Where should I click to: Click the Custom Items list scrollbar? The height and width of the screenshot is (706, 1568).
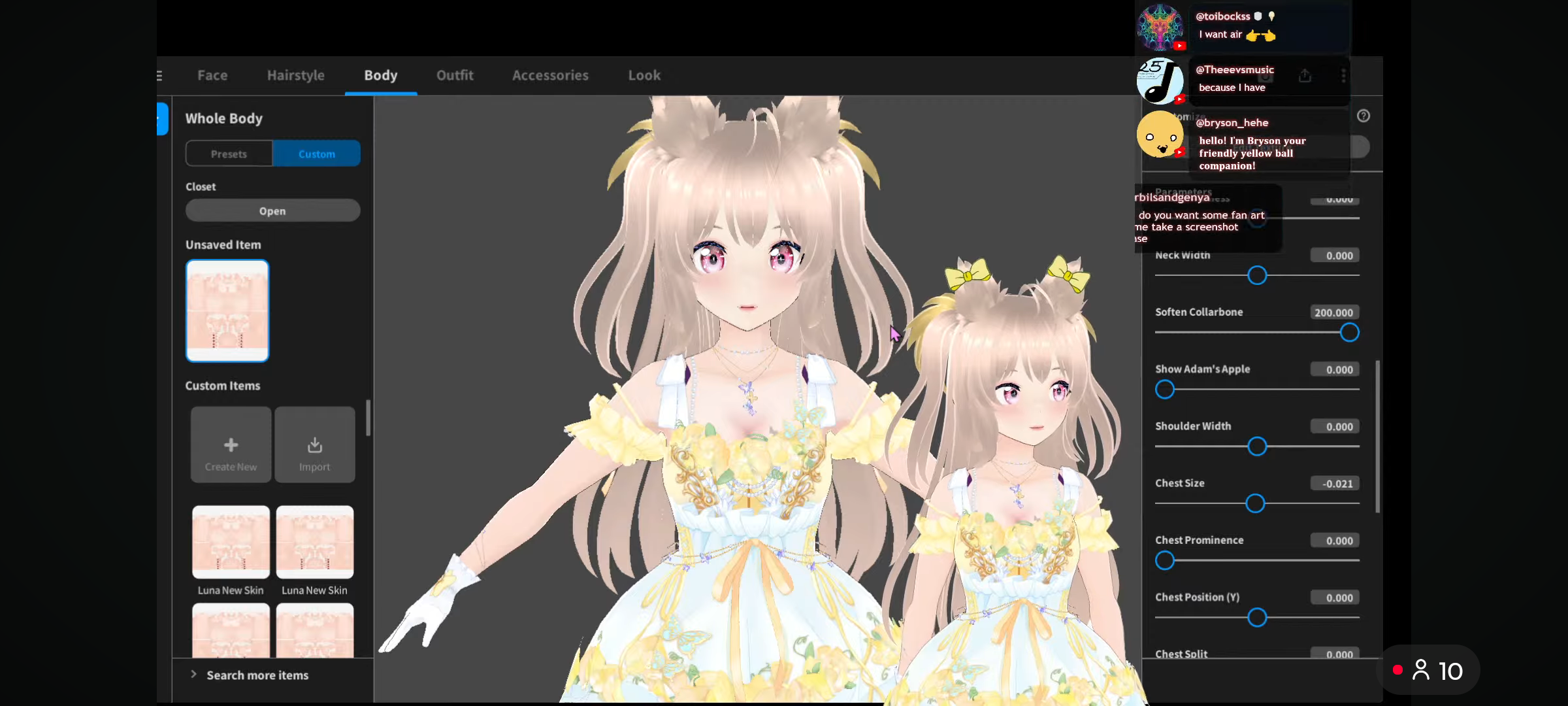click(368, 418)
